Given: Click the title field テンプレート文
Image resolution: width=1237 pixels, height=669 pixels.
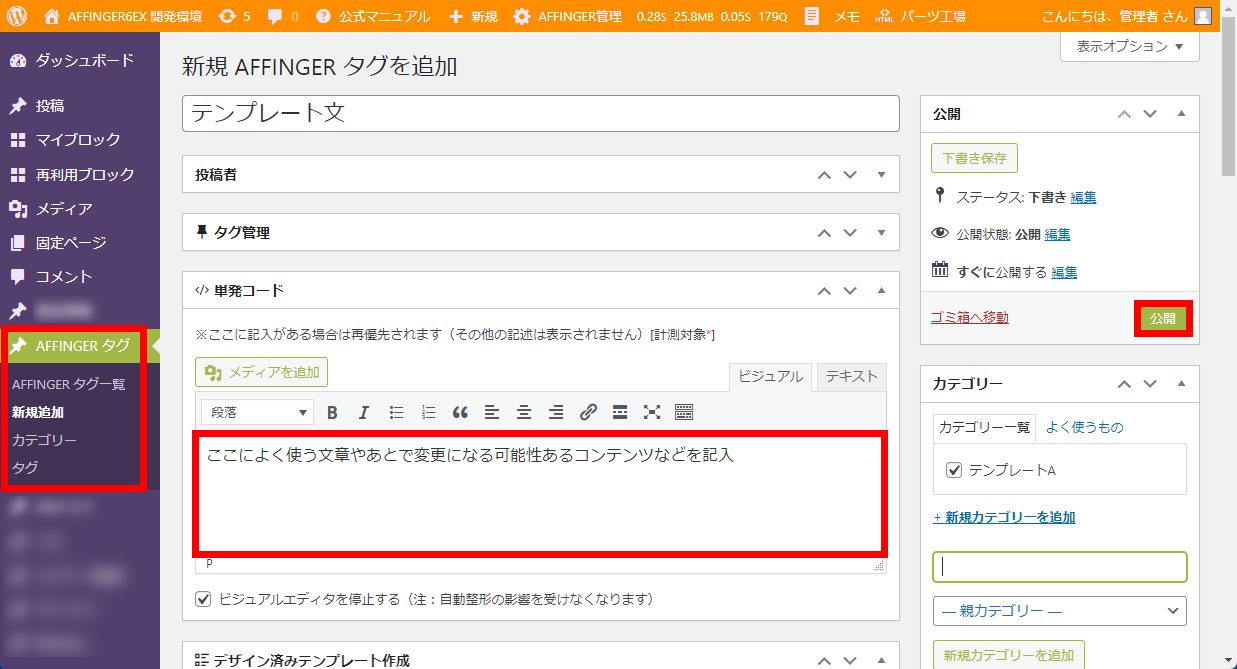Looking at the screenshot, I should click(x=541, y=113).
